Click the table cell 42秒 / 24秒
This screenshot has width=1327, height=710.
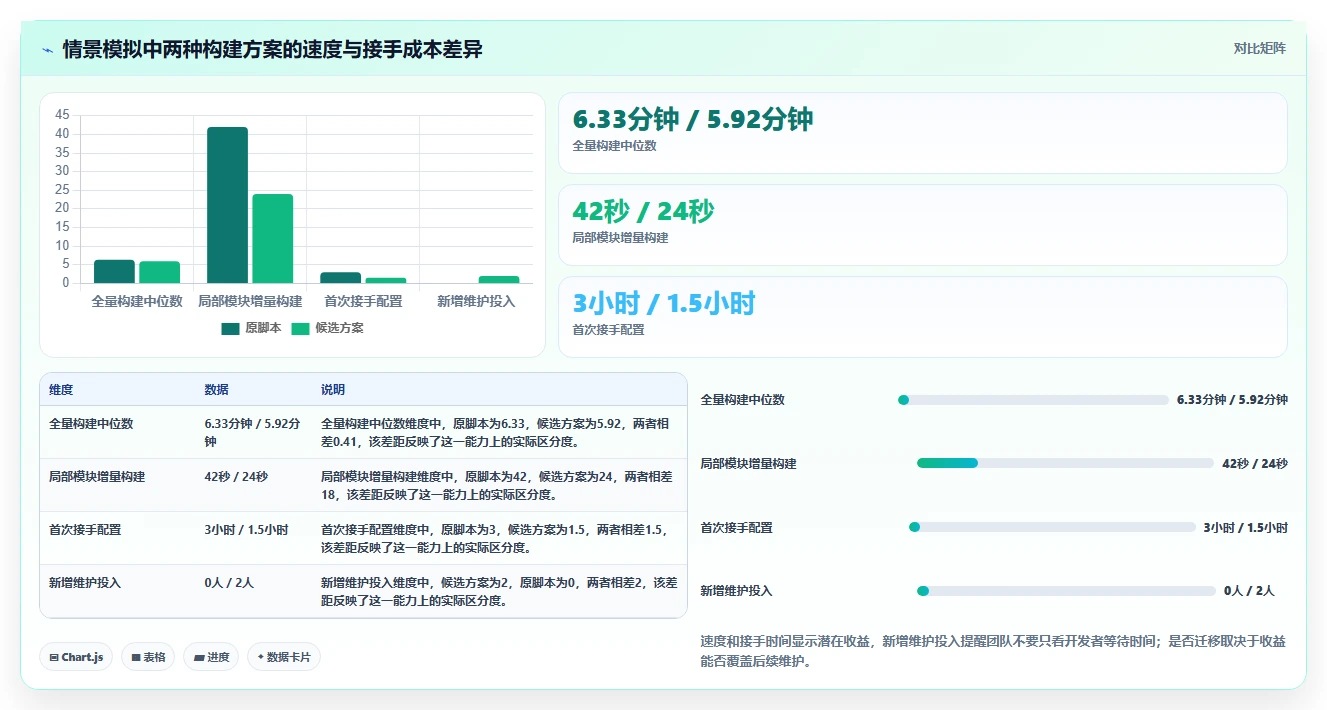236,477
